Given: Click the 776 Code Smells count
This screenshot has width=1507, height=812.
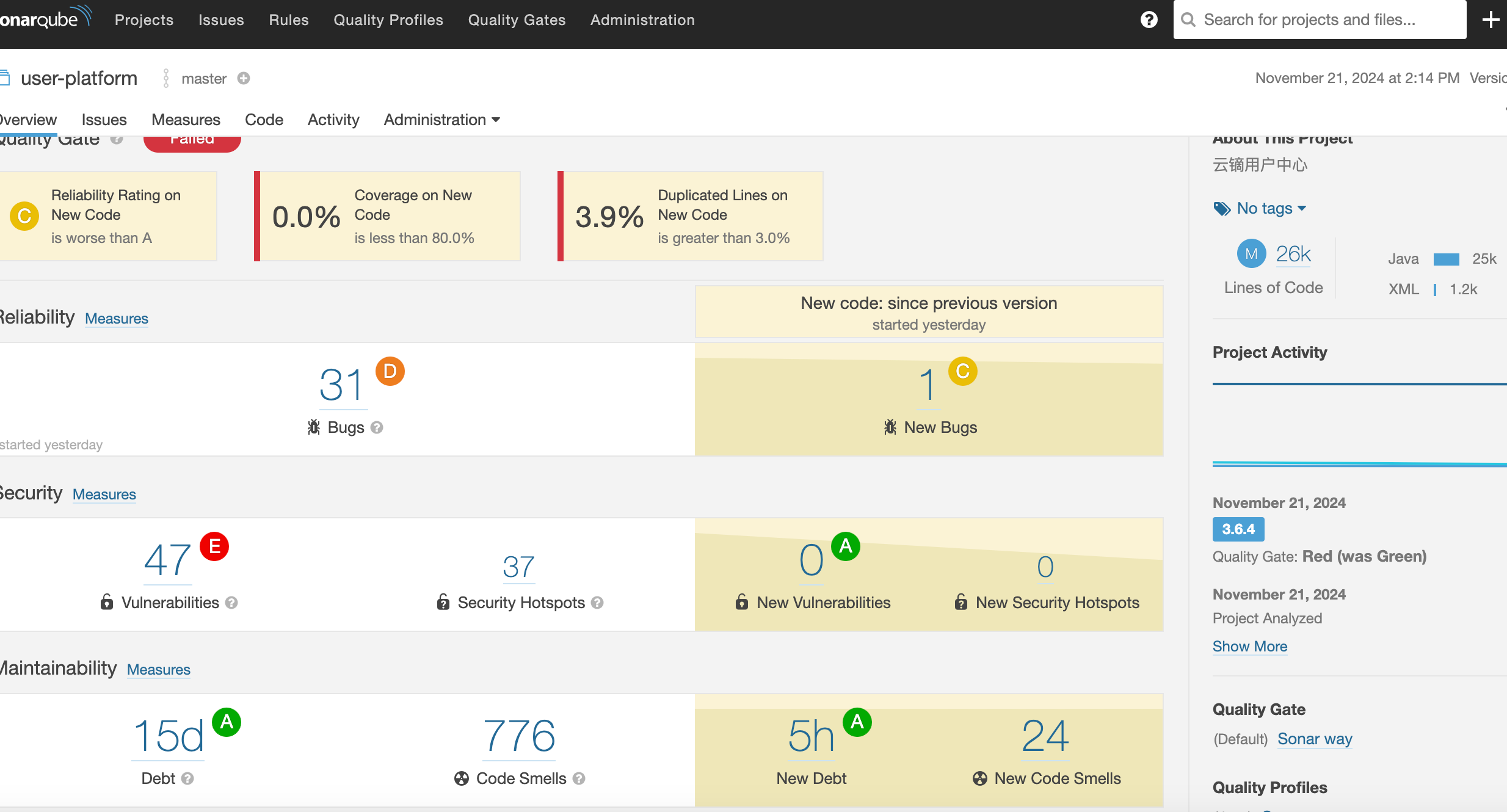Looking at the screenshot, I should tap(519, 736).
